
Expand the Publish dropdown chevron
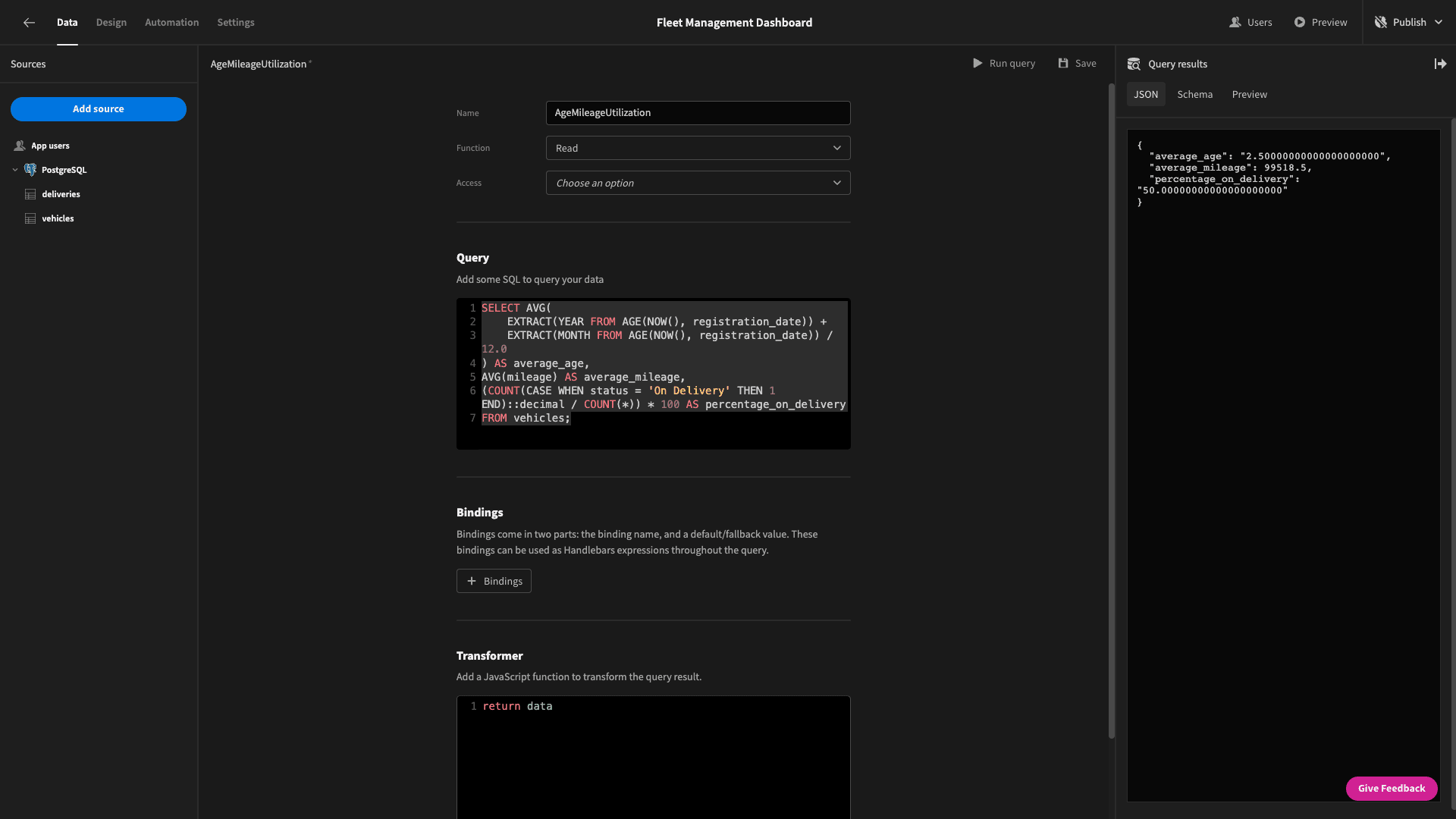[1439, 23]
